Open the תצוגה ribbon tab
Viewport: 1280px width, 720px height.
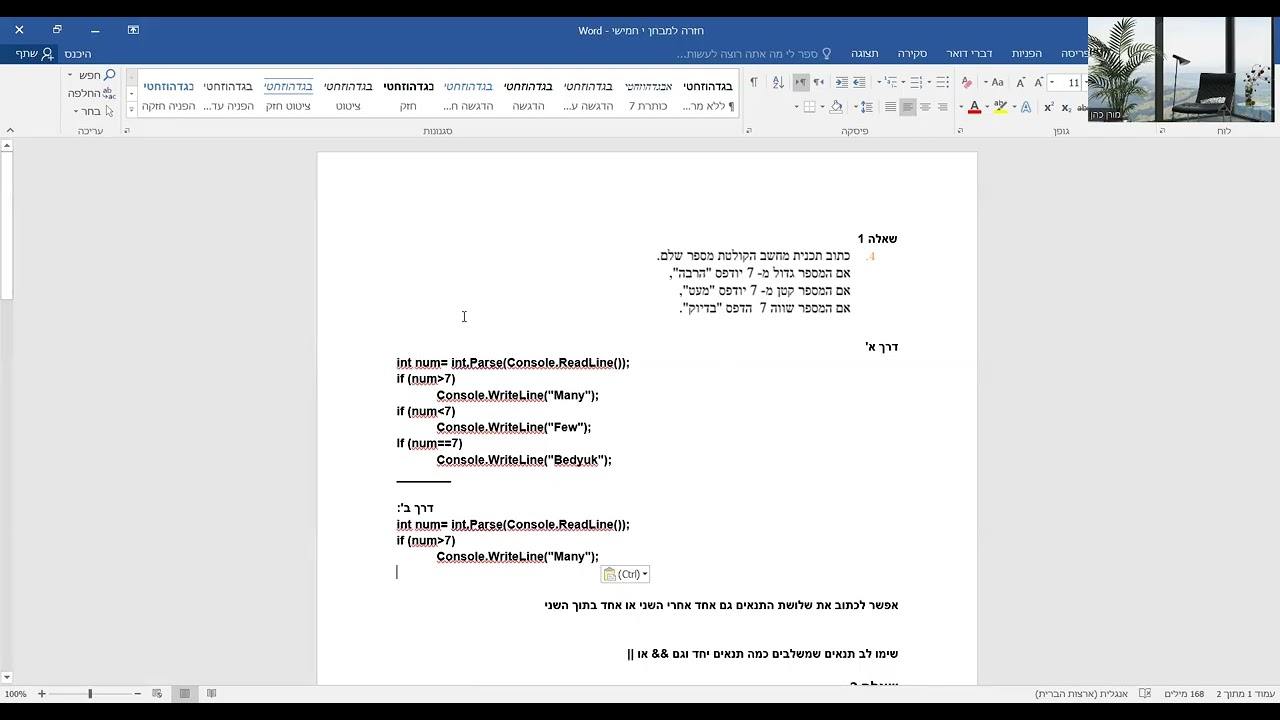[864, 53]
